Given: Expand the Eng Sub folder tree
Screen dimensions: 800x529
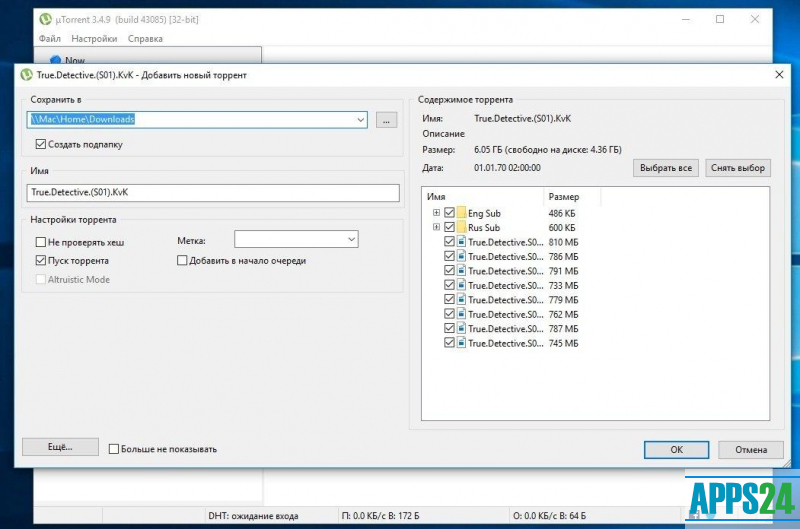Looking at the screenshot, I should pyautogui.click(x=436, y=213).
